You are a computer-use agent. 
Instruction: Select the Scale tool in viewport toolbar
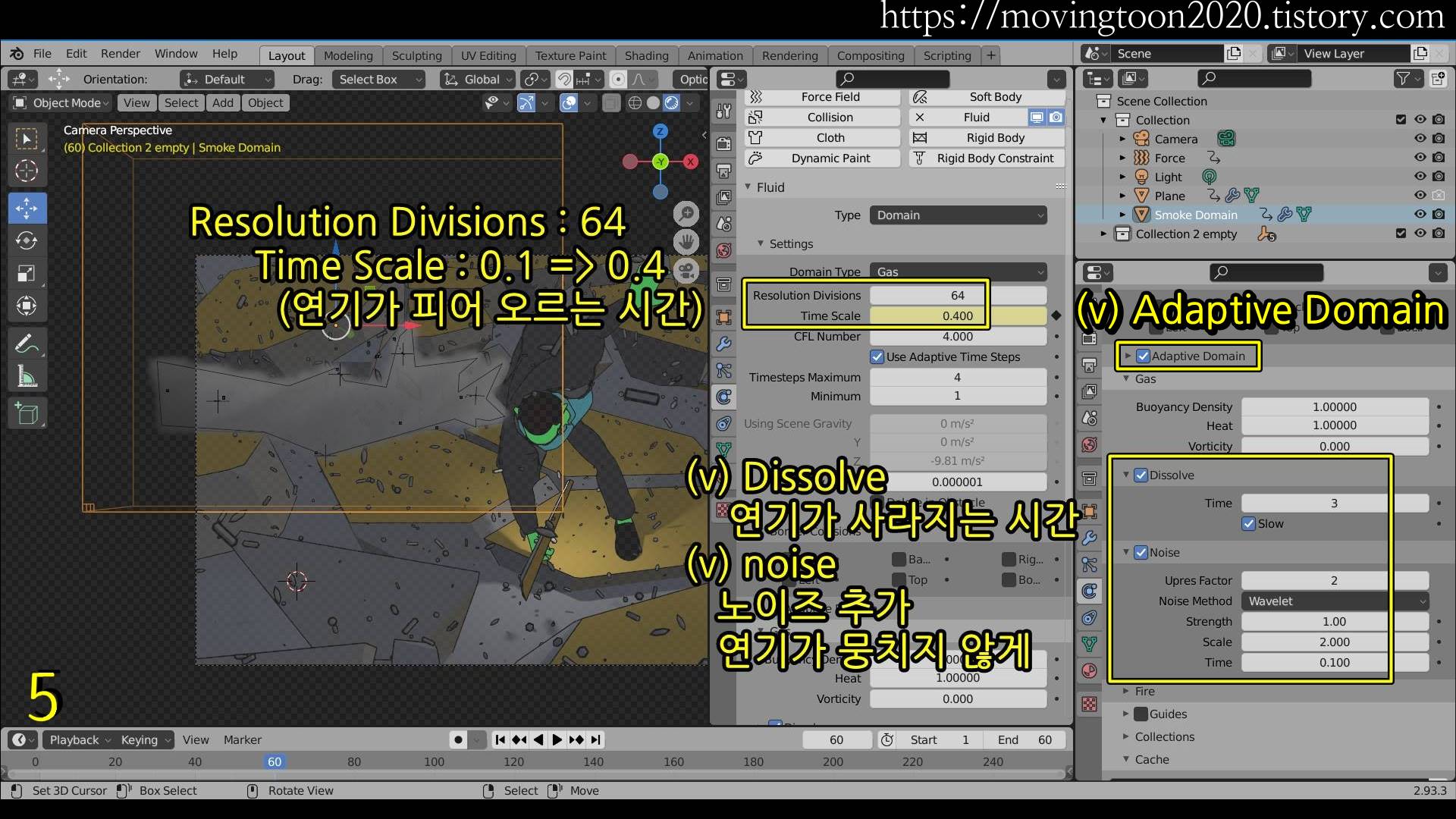27,273
